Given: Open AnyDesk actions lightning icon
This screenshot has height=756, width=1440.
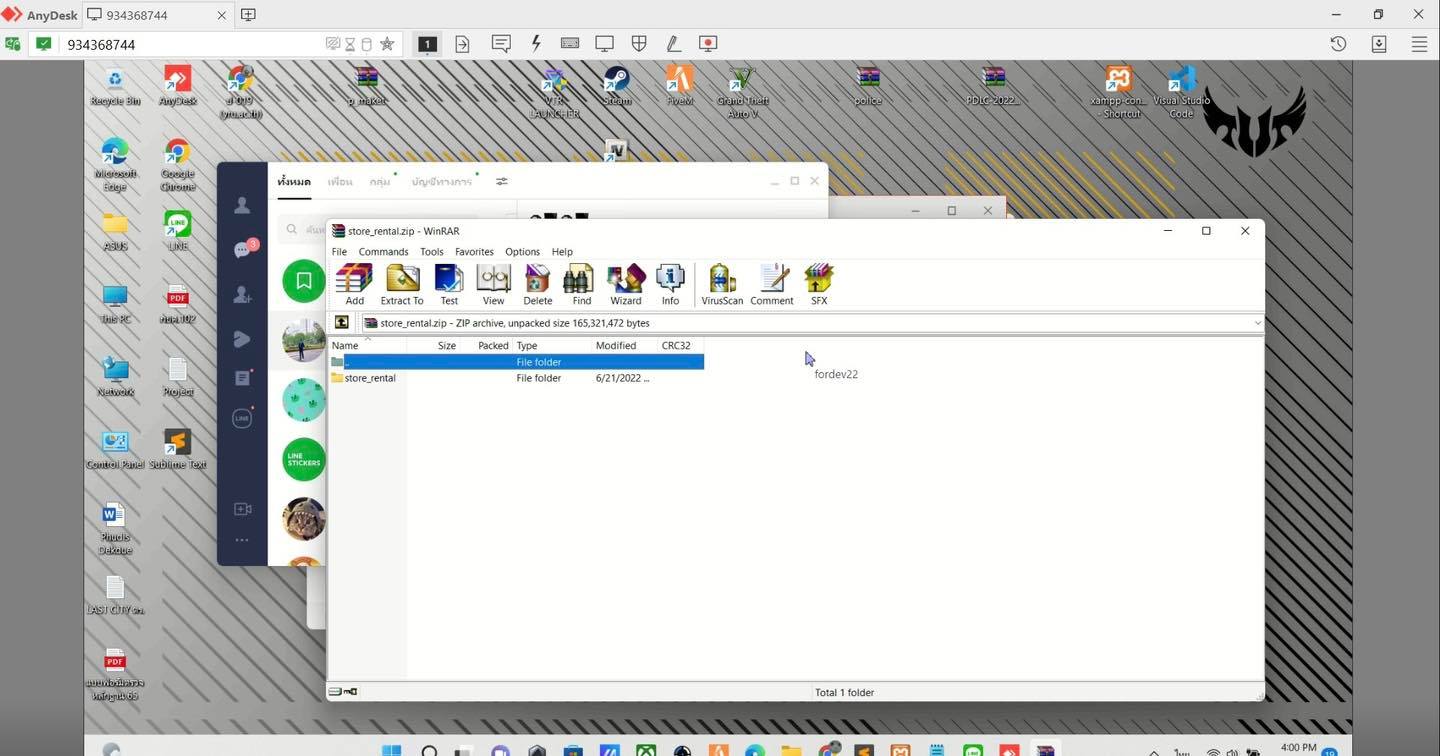Looking at the screenshot, I should click(536, 44).
